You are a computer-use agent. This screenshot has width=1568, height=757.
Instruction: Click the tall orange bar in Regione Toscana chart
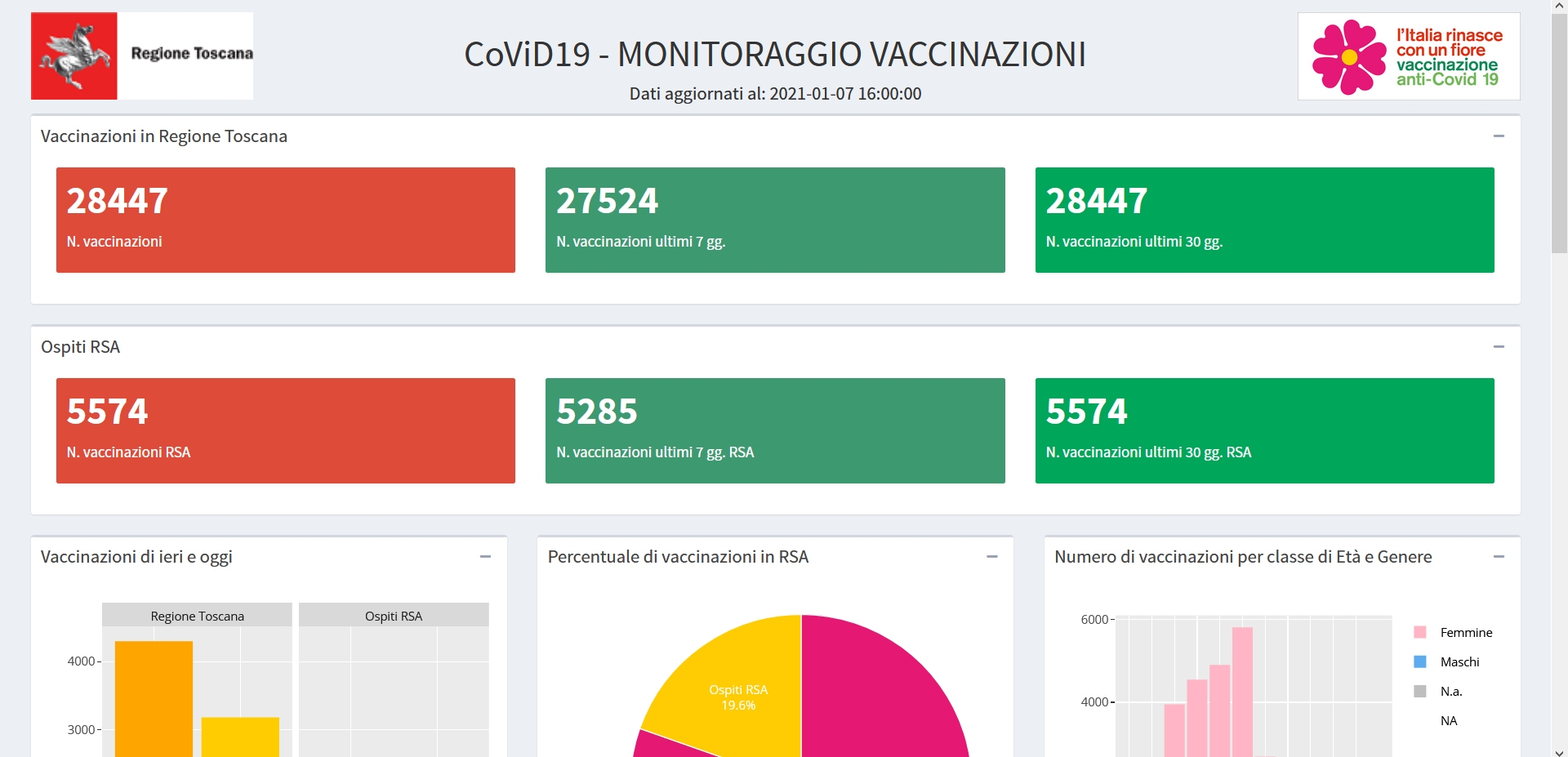[x=154, y=699]
